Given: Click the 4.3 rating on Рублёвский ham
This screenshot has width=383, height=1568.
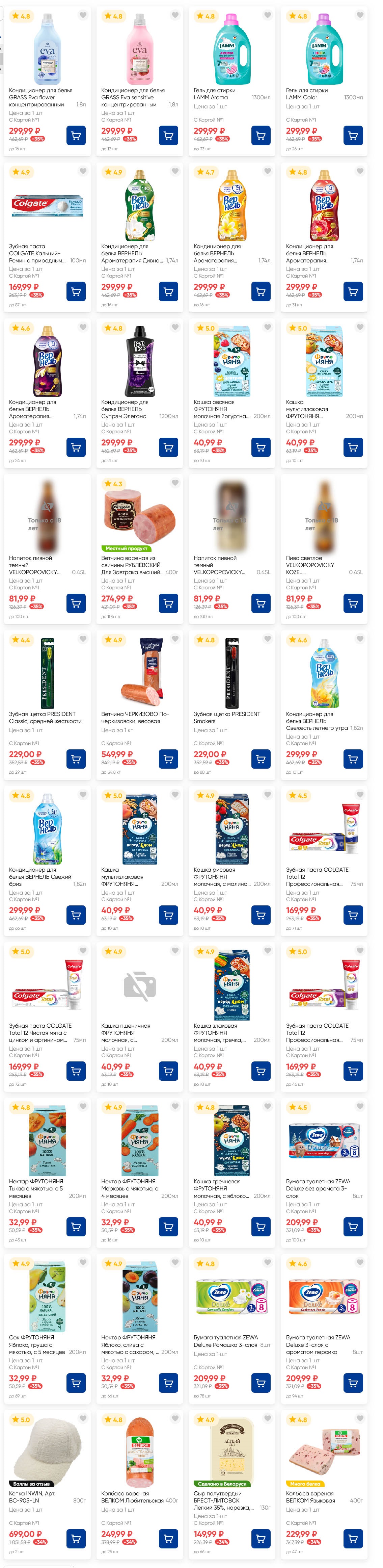Looking at the screenshot, I should 113,484.
